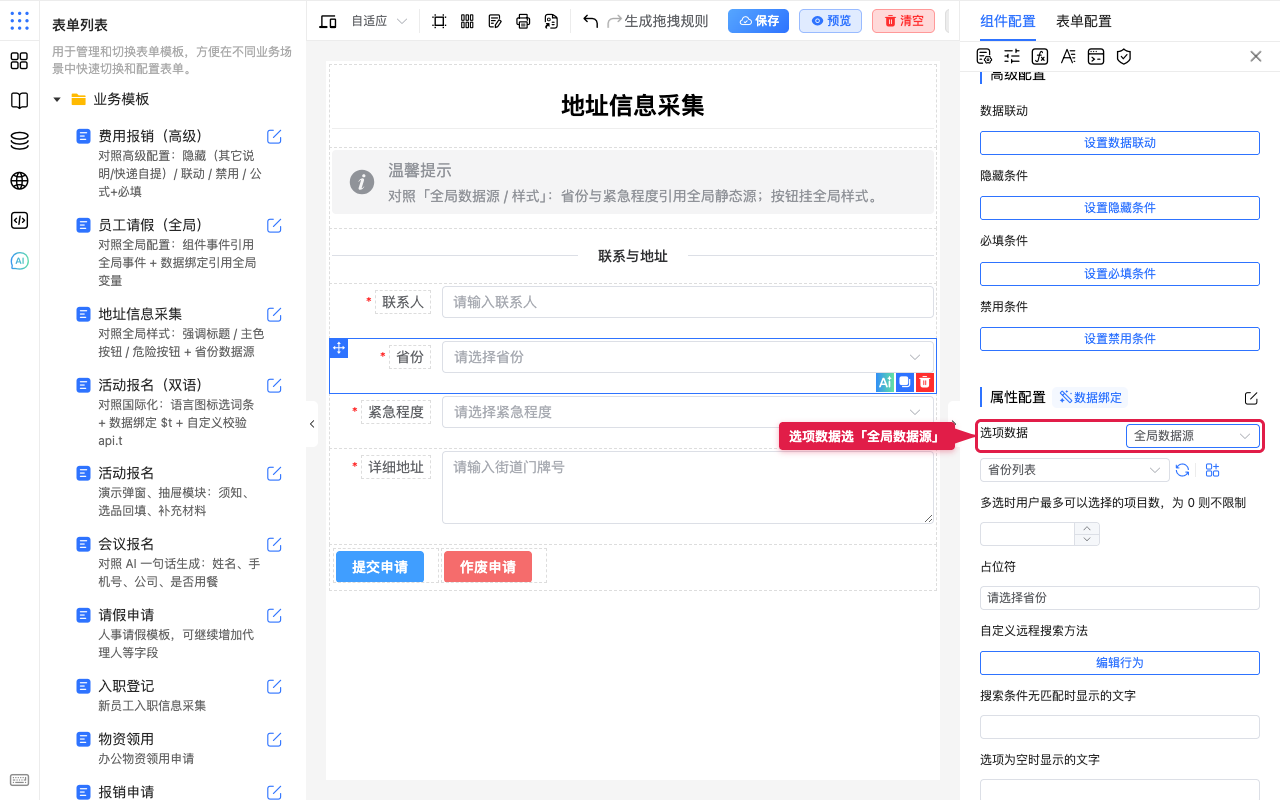
Task: Click the shield check icon in config panel
Action: [1124, 56]
